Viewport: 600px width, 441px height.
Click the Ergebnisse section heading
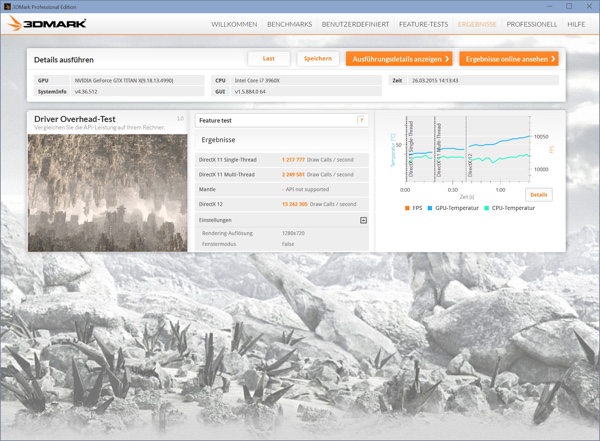pos(218,140)
